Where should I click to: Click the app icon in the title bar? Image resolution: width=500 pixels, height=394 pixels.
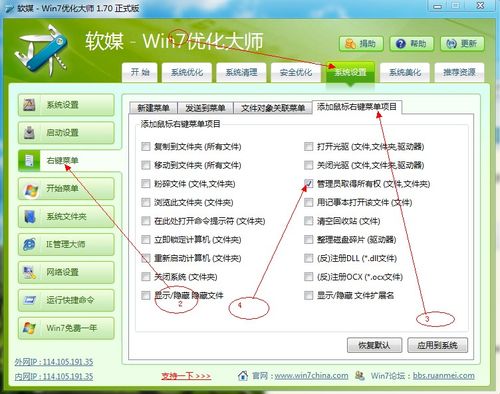point(8,8)
